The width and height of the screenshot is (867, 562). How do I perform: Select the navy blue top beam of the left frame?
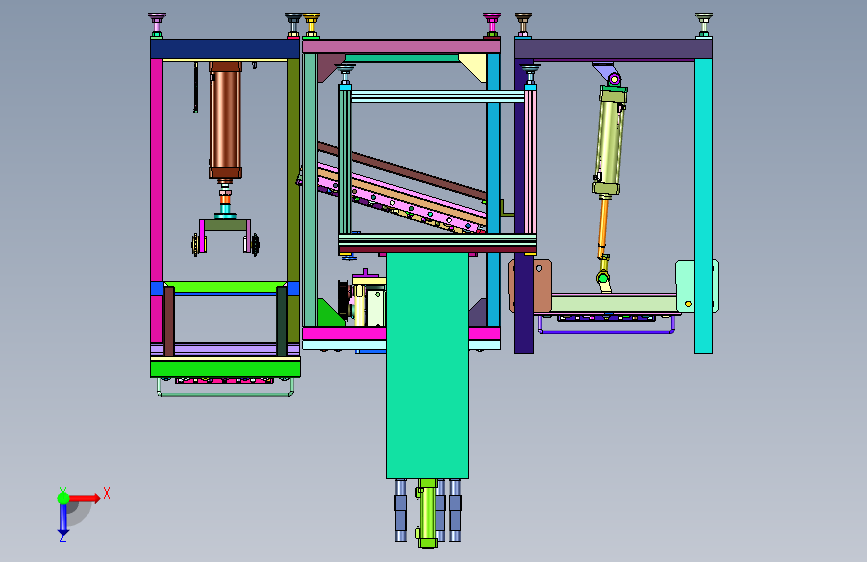point(225,49)
